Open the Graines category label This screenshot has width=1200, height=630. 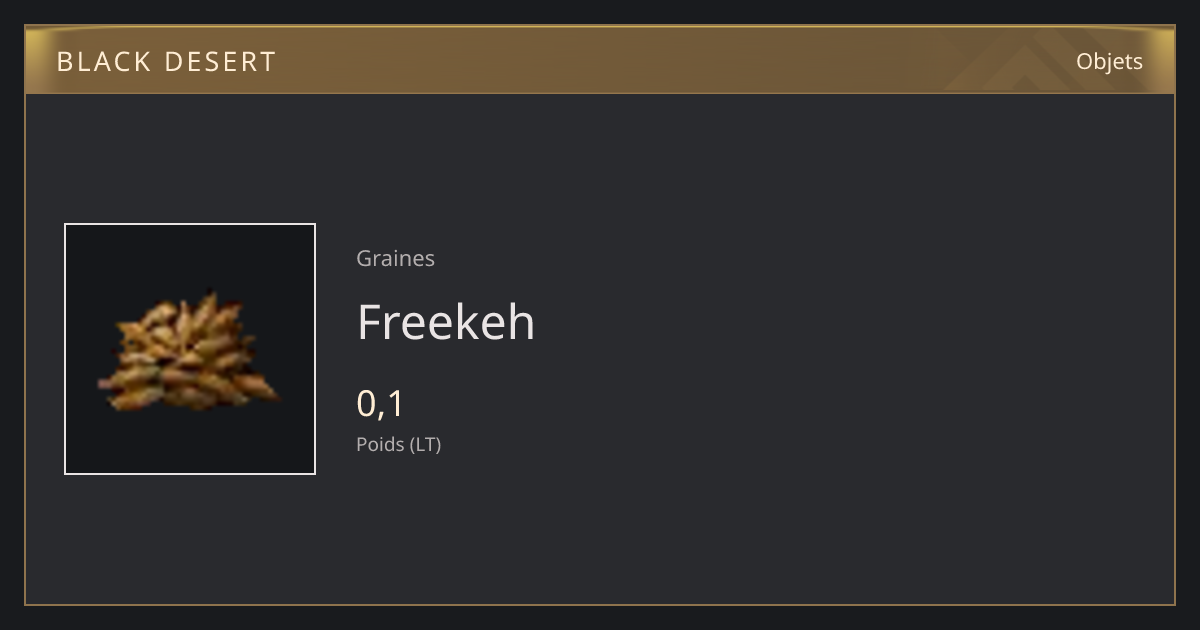[x=395, y=258]
